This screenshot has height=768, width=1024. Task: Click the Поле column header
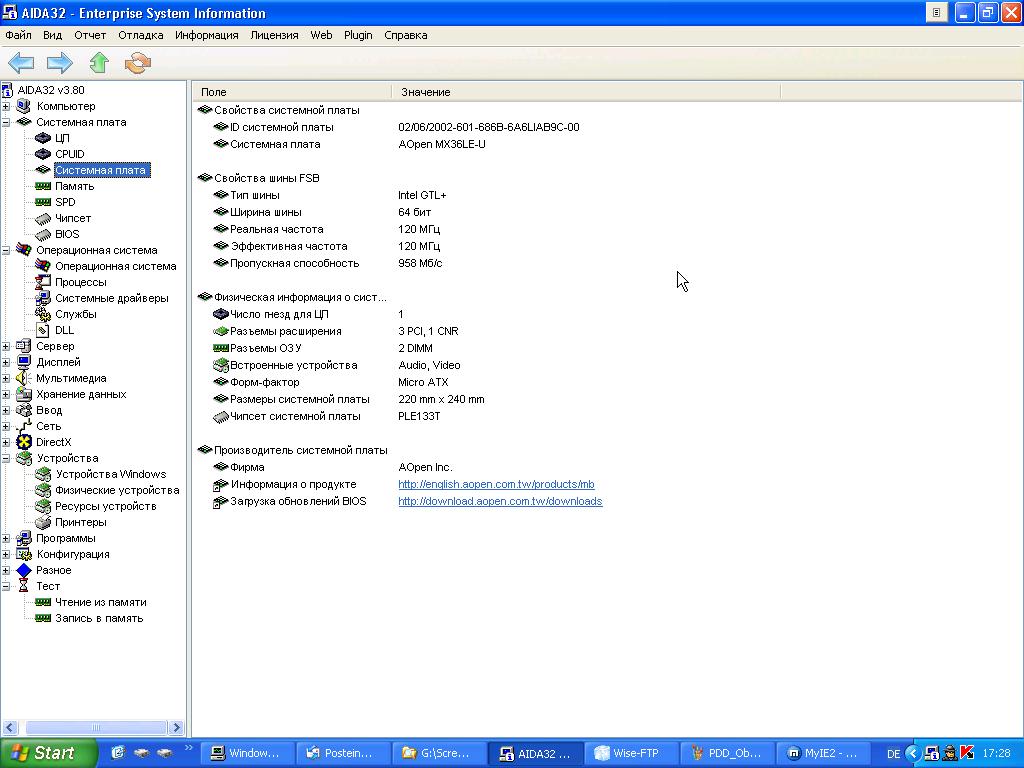point(292,92)
